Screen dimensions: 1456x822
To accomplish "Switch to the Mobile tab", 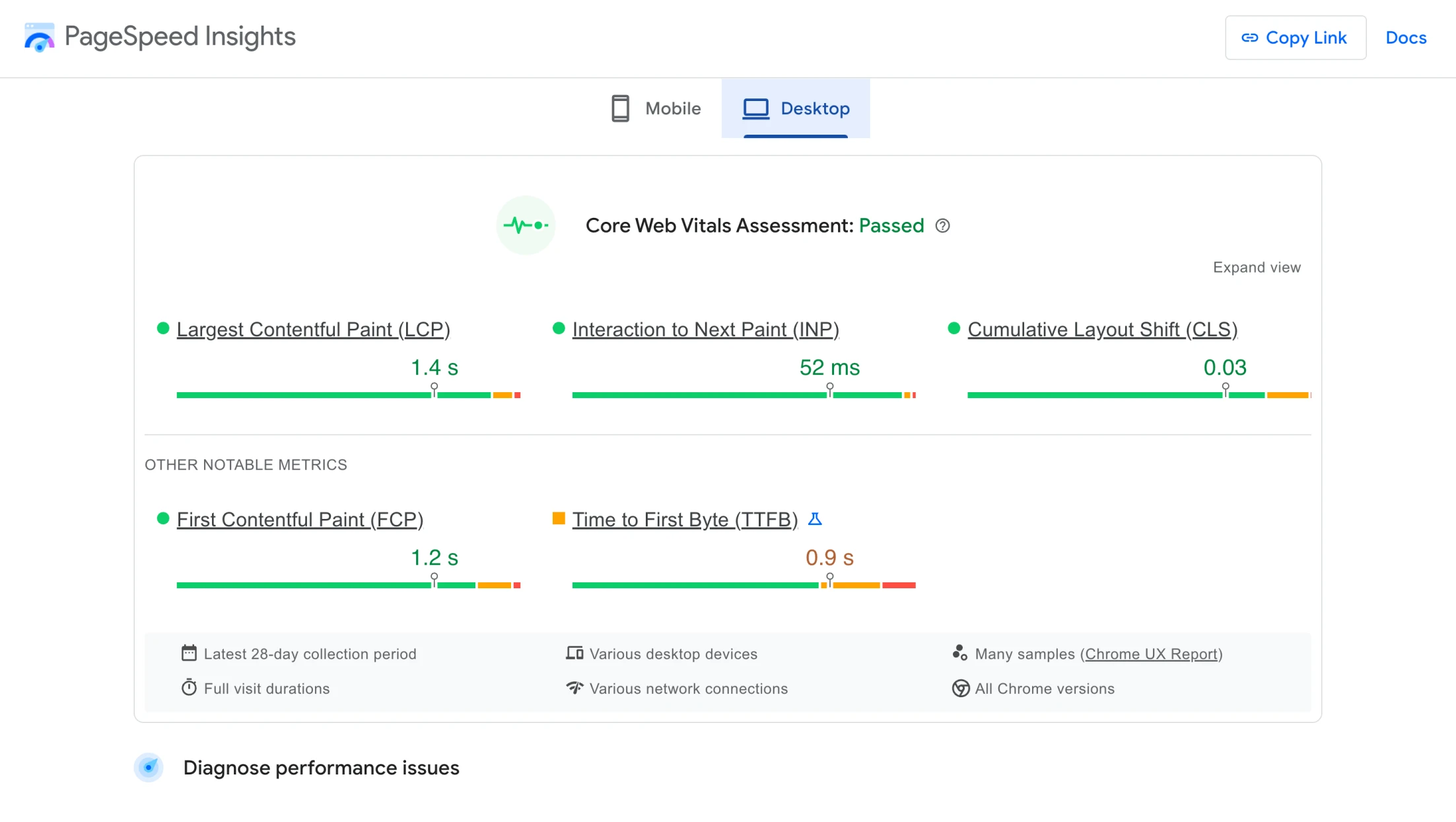I will [656, 108].
